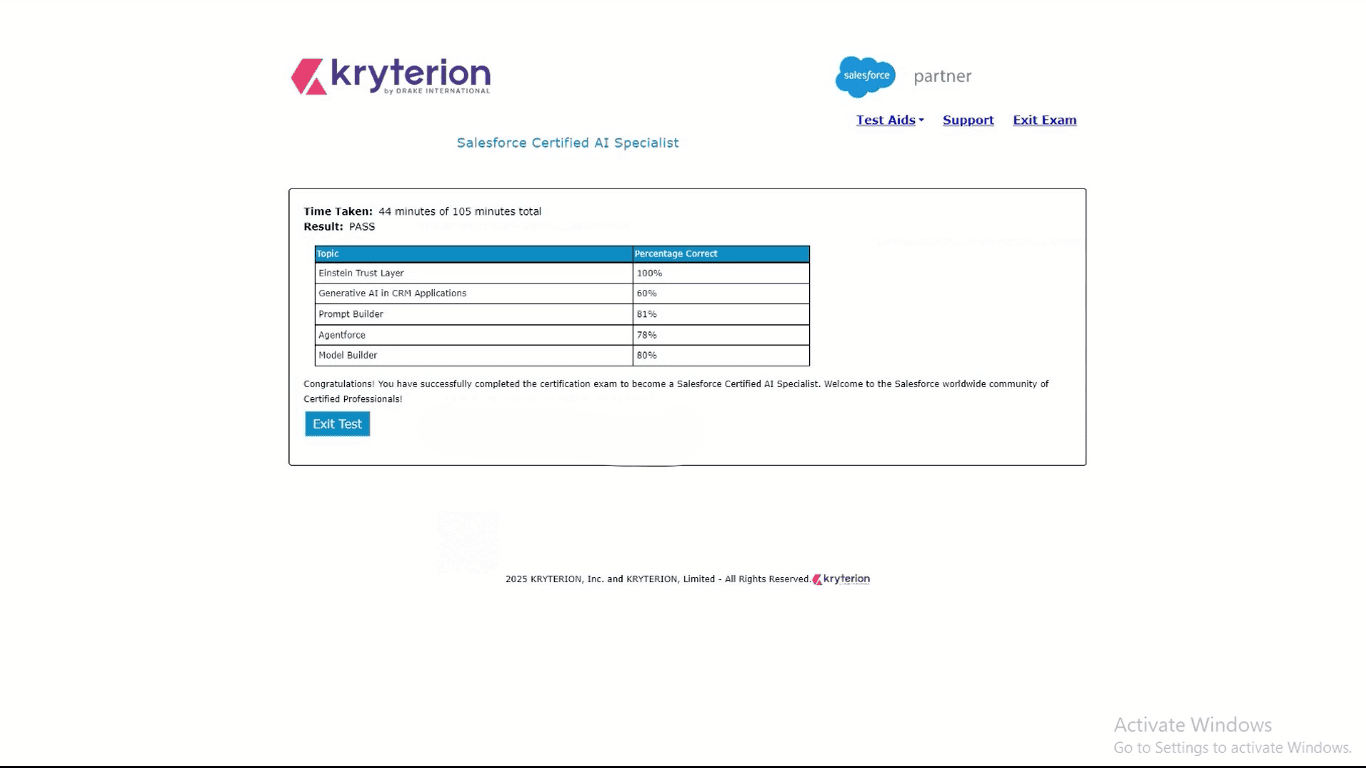The width and height of the screenshot is (1366, 768).
Task: Open the Test Aids dropdown menu
Action: tap(885, 120)
